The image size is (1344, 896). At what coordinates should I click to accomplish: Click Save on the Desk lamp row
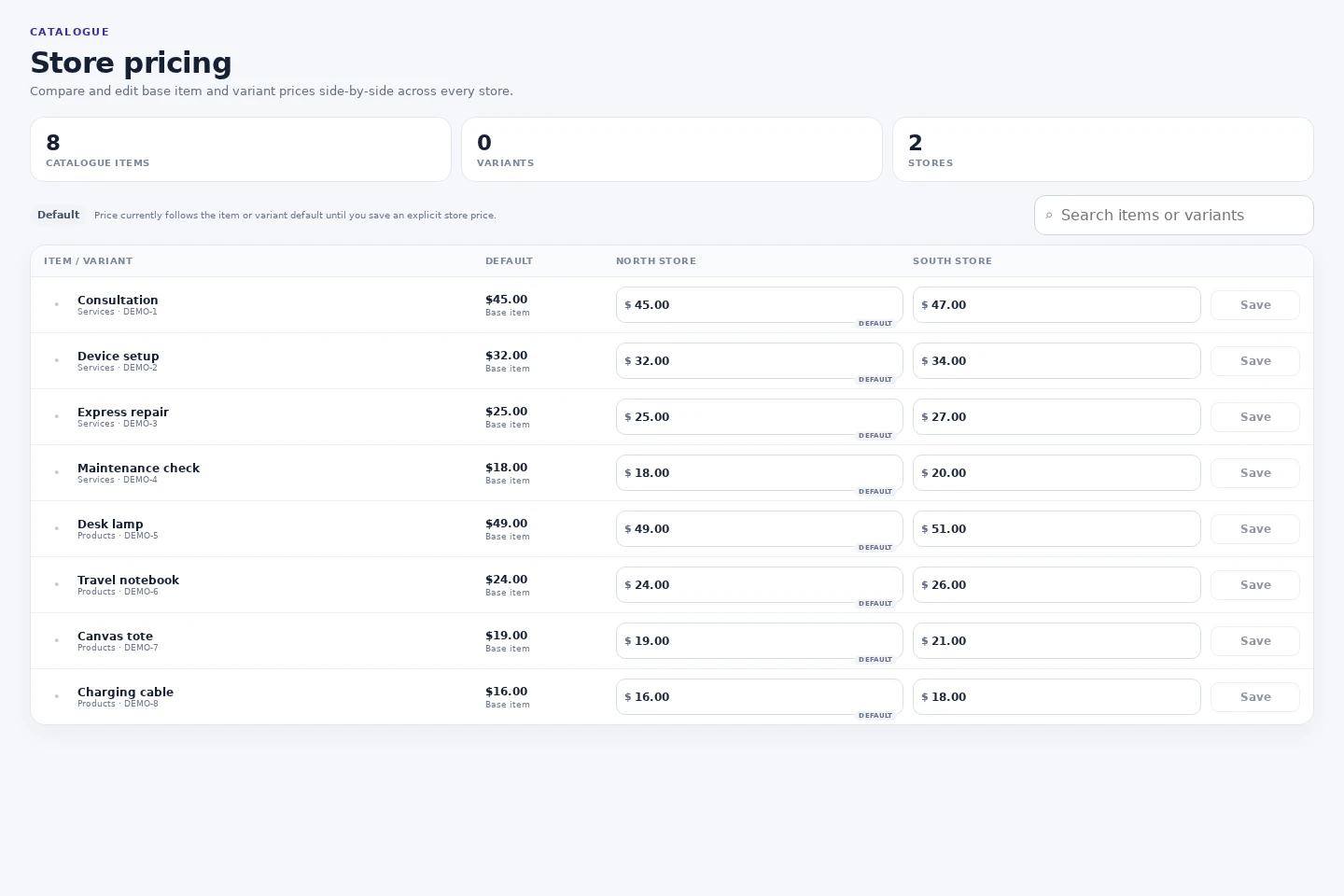coord(1255,529)
